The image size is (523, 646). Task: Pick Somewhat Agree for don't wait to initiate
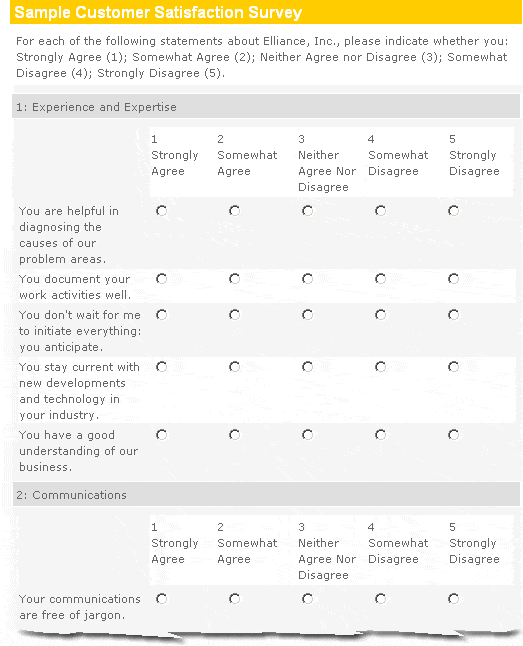point(235,315)
